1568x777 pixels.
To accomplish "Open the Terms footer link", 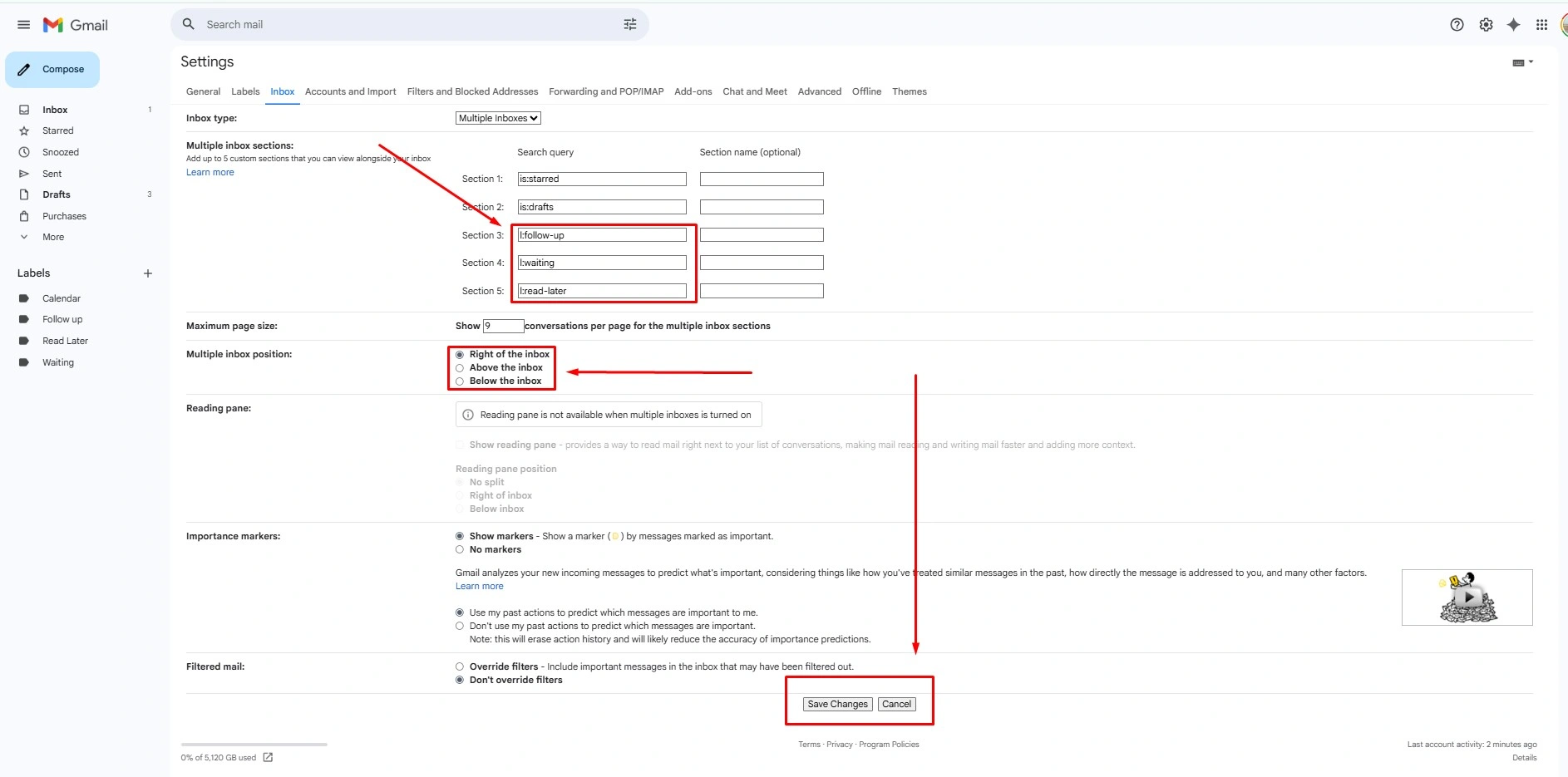I will 809,745.
